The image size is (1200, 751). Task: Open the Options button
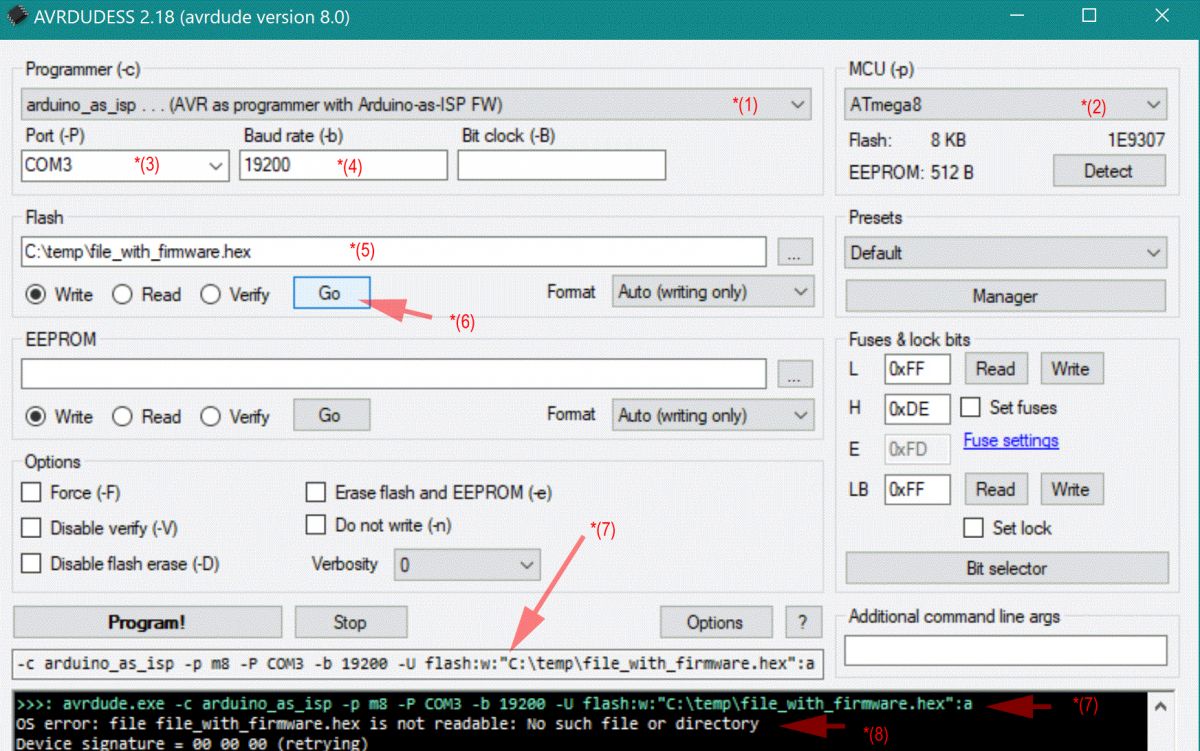(716, 622)
